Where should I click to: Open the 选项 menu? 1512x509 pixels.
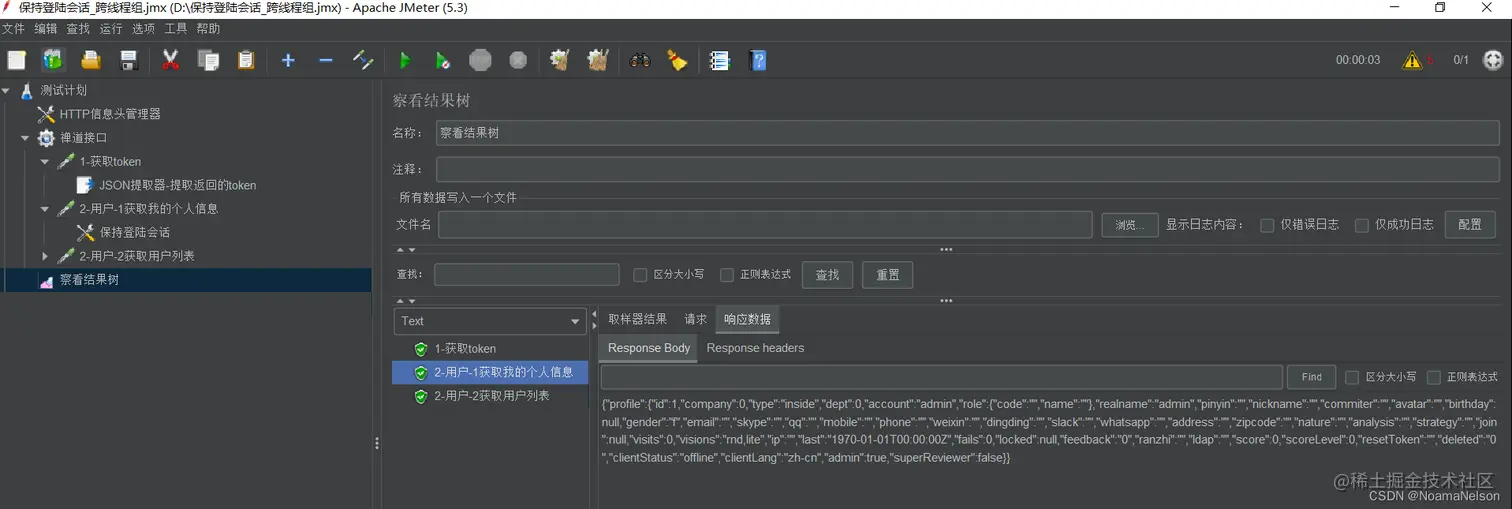tap(143, 29)
